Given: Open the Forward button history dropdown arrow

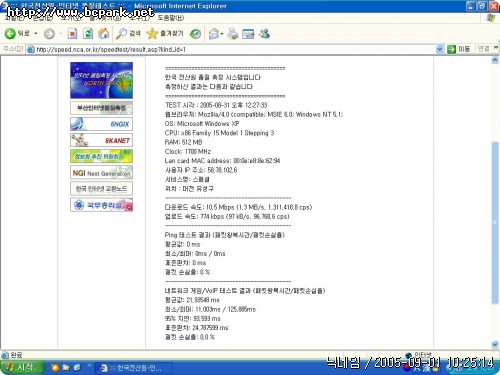Looking at the screenshot, I should pos(60,34).
